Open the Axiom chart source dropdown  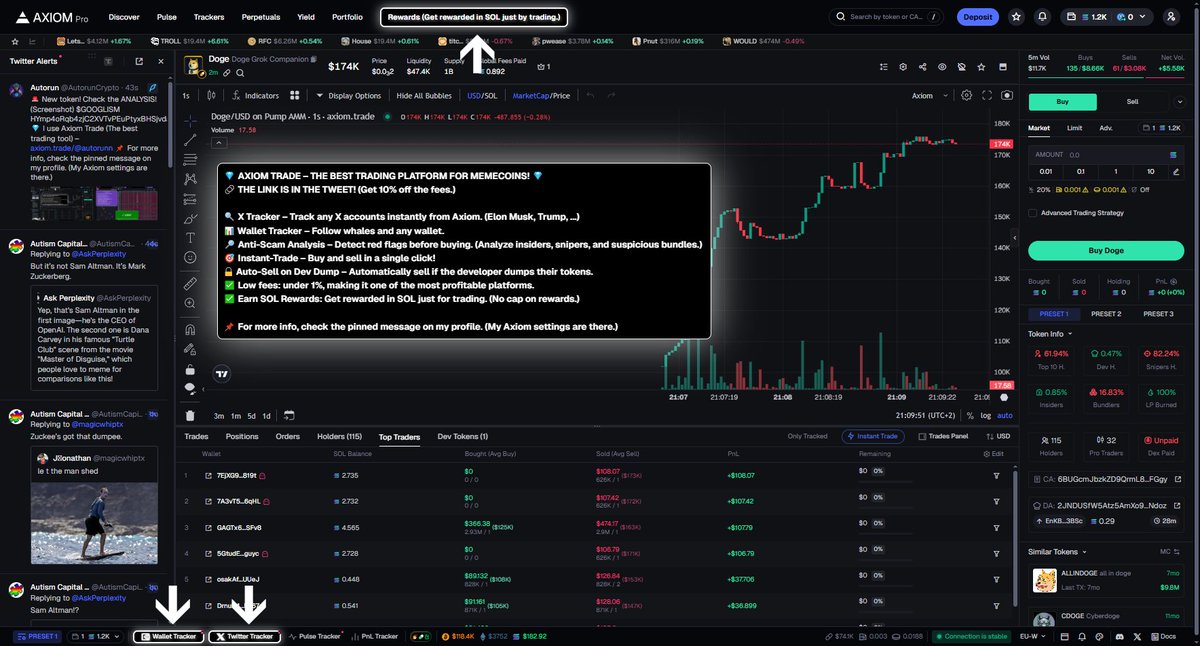(x=927, y=96)
